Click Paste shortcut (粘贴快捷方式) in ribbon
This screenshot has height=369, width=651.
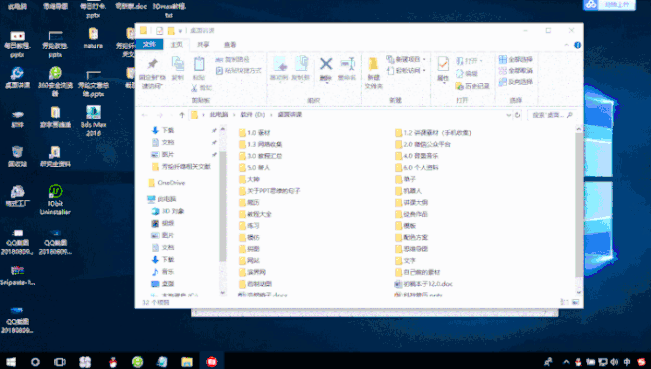[239, 71]
